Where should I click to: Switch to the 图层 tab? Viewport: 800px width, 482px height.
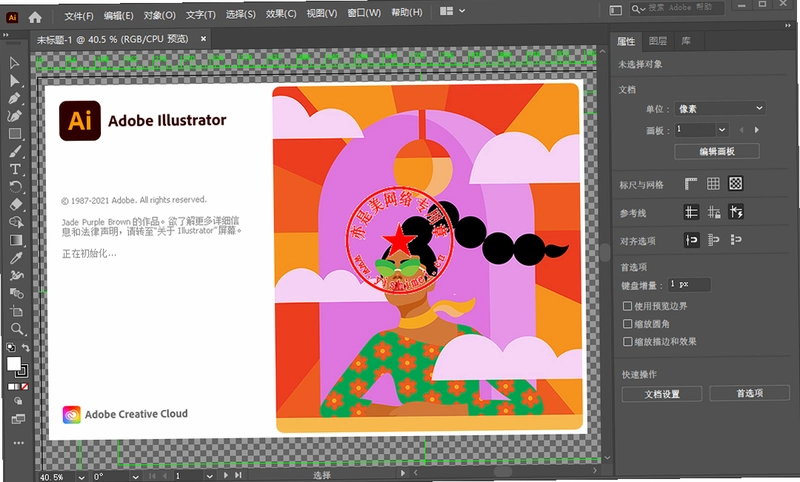tap(658, 41)
